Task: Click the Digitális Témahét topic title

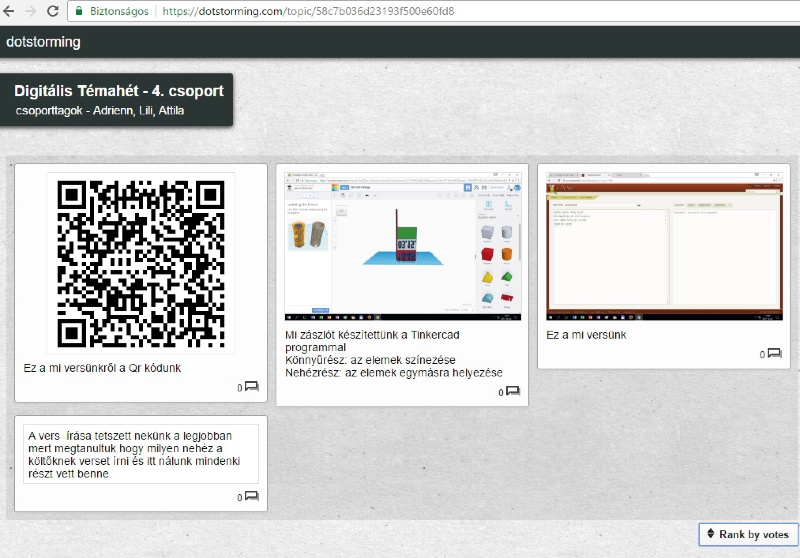Action: tap(119, 91)
